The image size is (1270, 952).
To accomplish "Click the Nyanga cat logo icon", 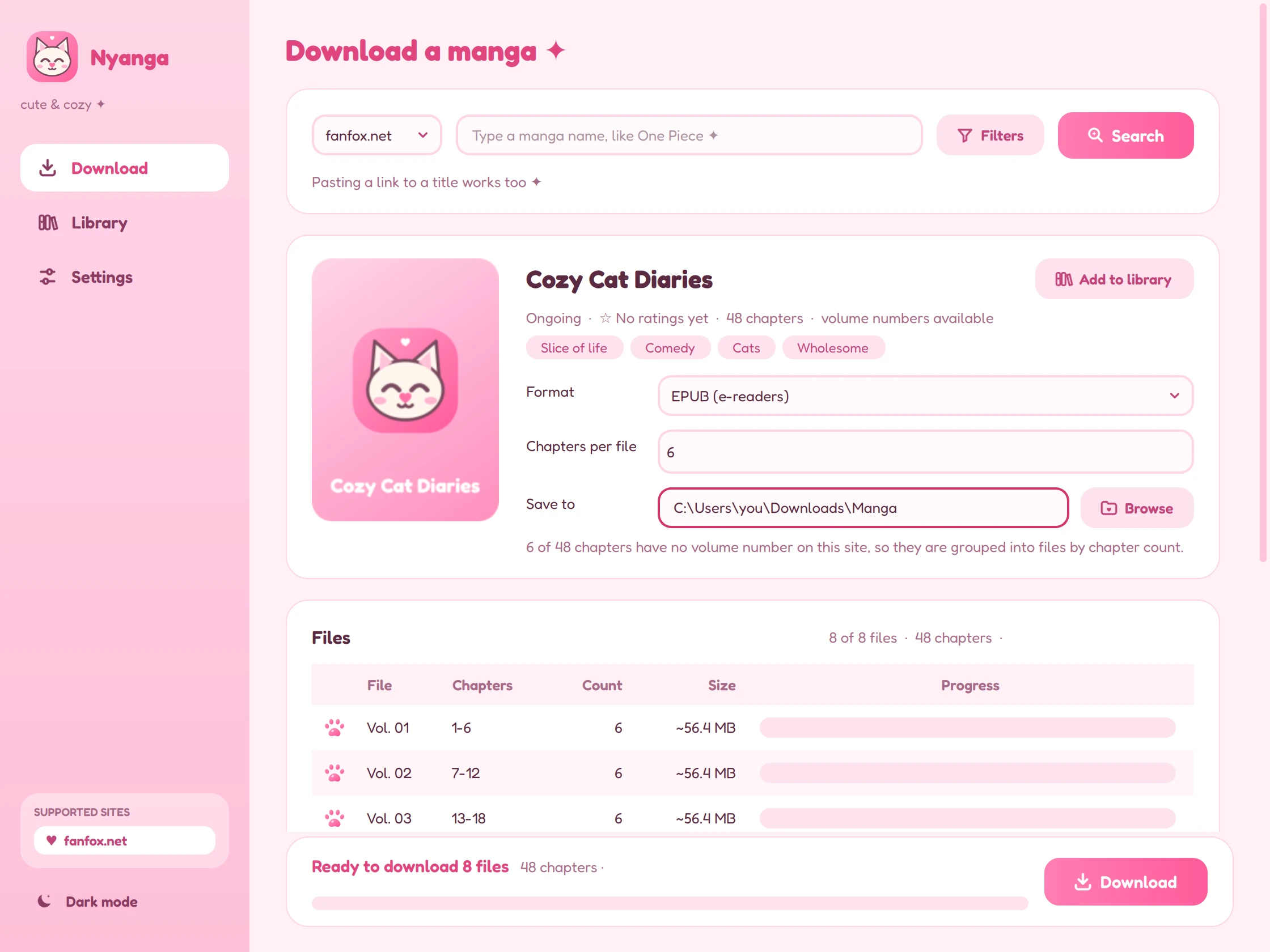I will coord(52,57).
